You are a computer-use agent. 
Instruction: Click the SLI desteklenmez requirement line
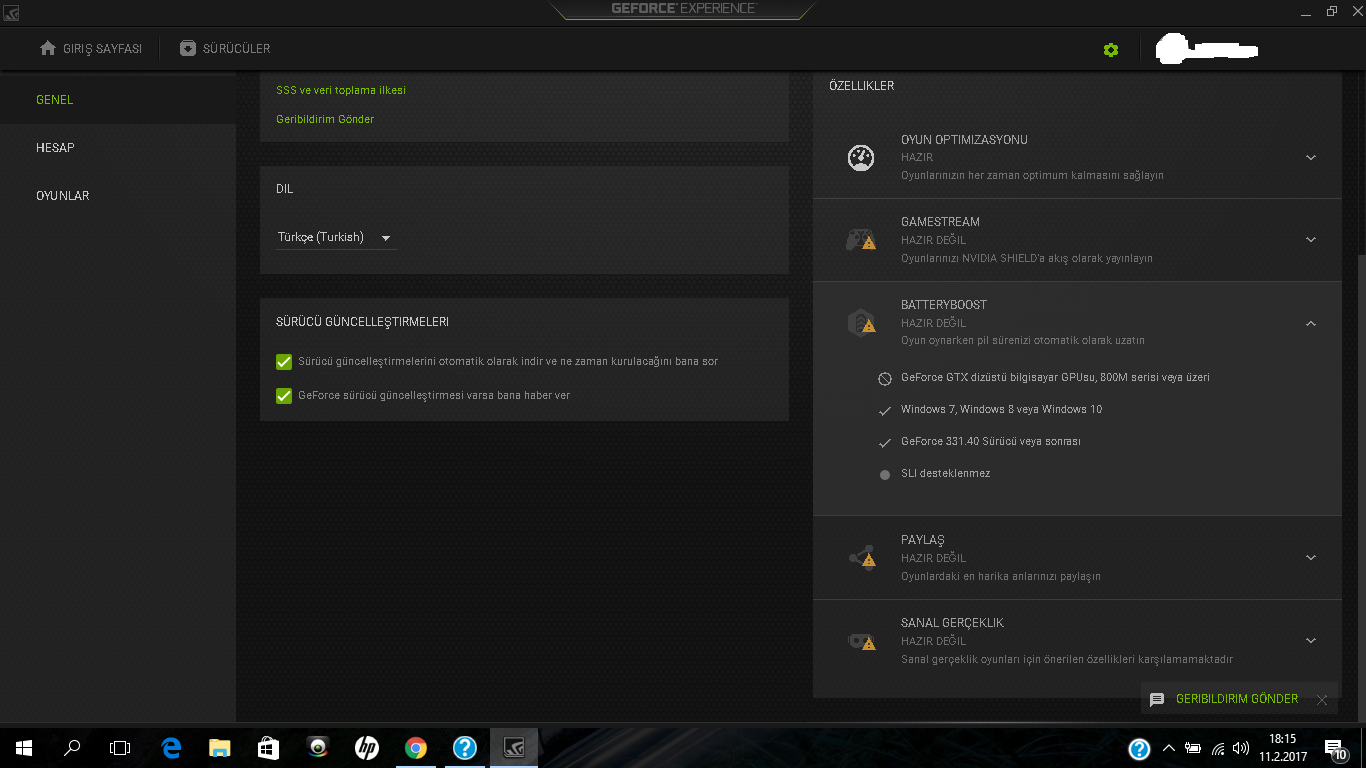pyautogui.click(x=945, y=474)
